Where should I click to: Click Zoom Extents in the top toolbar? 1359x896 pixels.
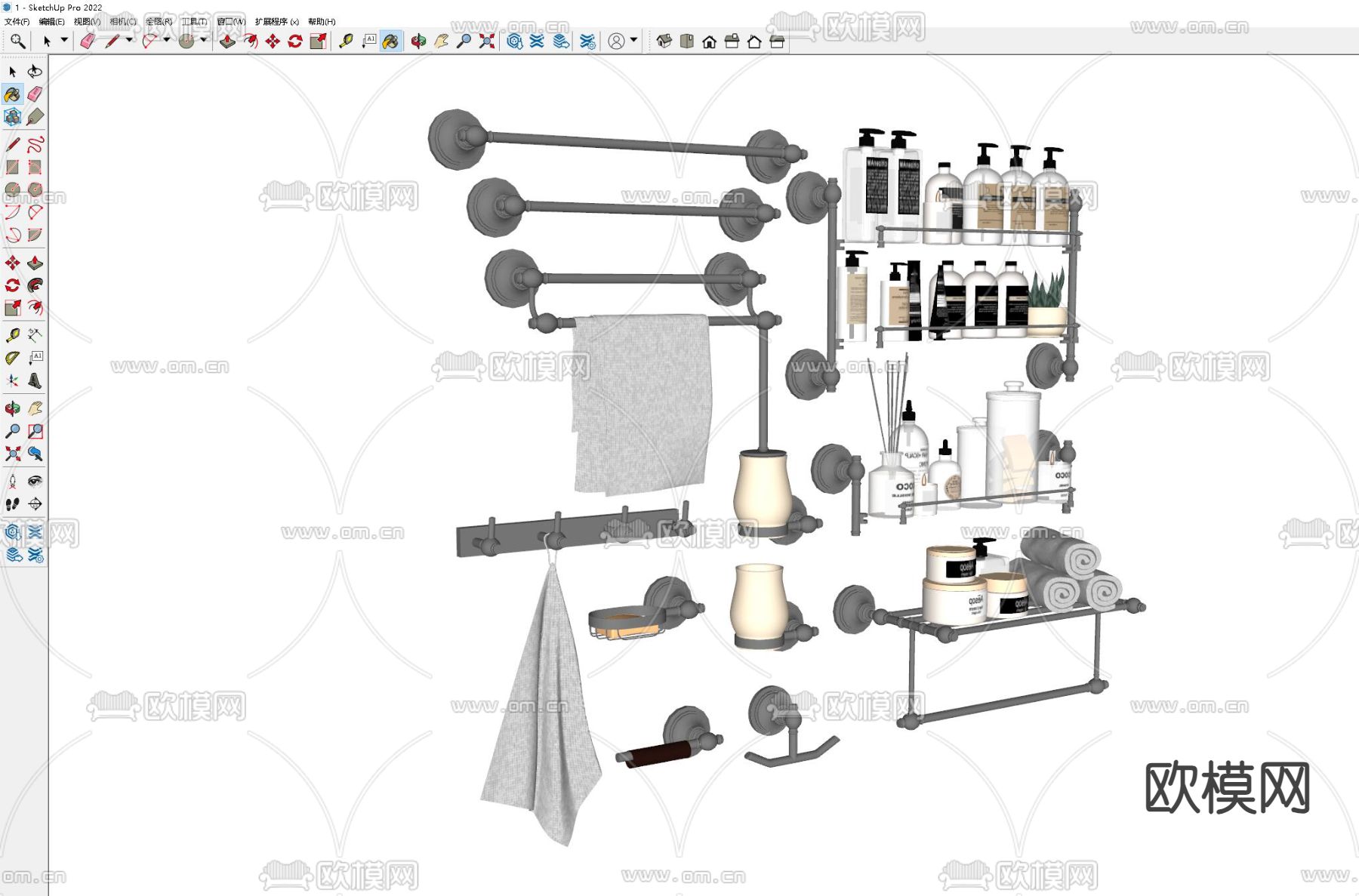pos(486,41)
